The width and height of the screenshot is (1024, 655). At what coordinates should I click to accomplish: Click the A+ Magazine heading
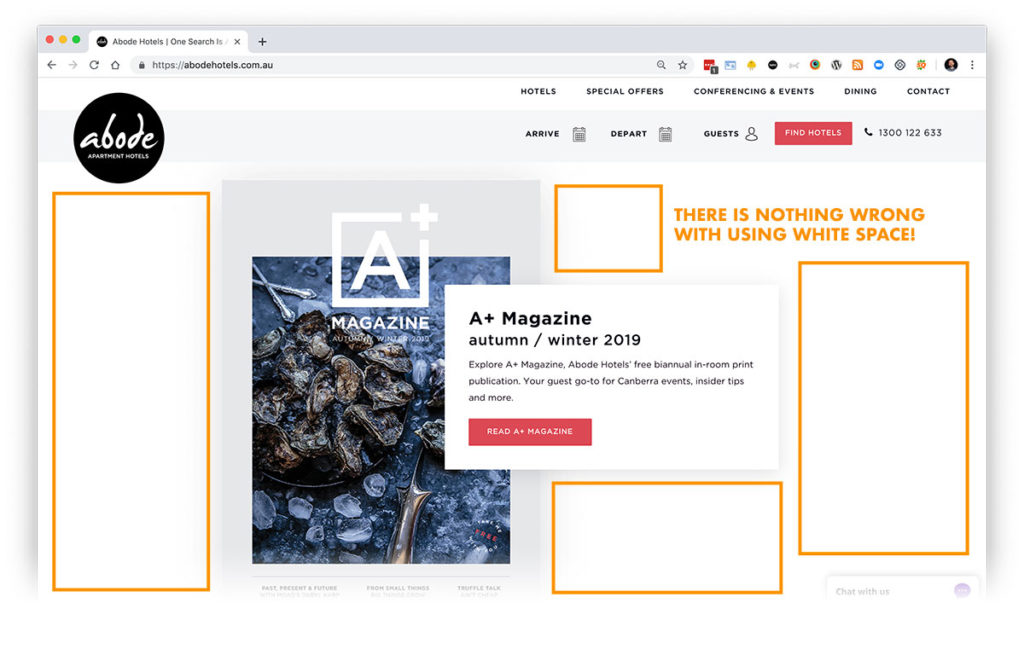[x=530, y=319]
